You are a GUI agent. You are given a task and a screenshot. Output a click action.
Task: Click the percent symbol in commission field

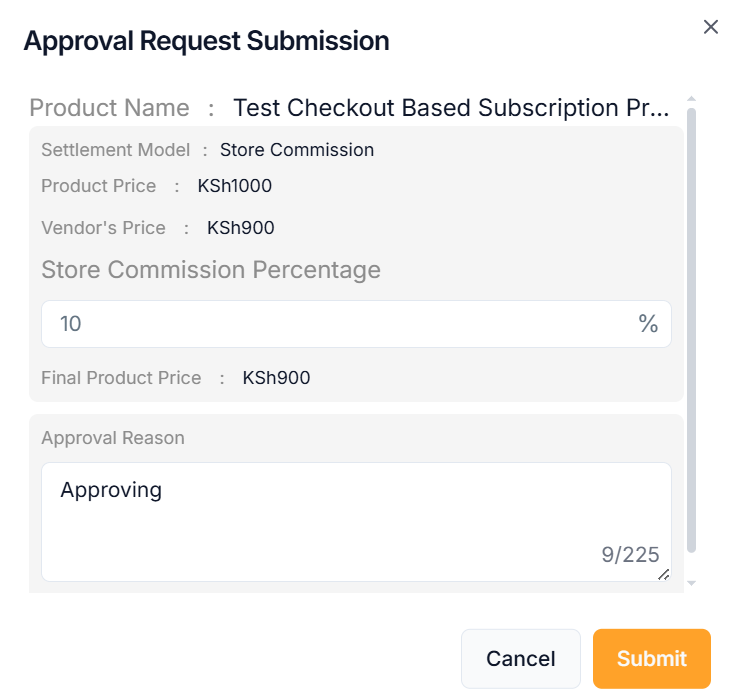point(648,324)
